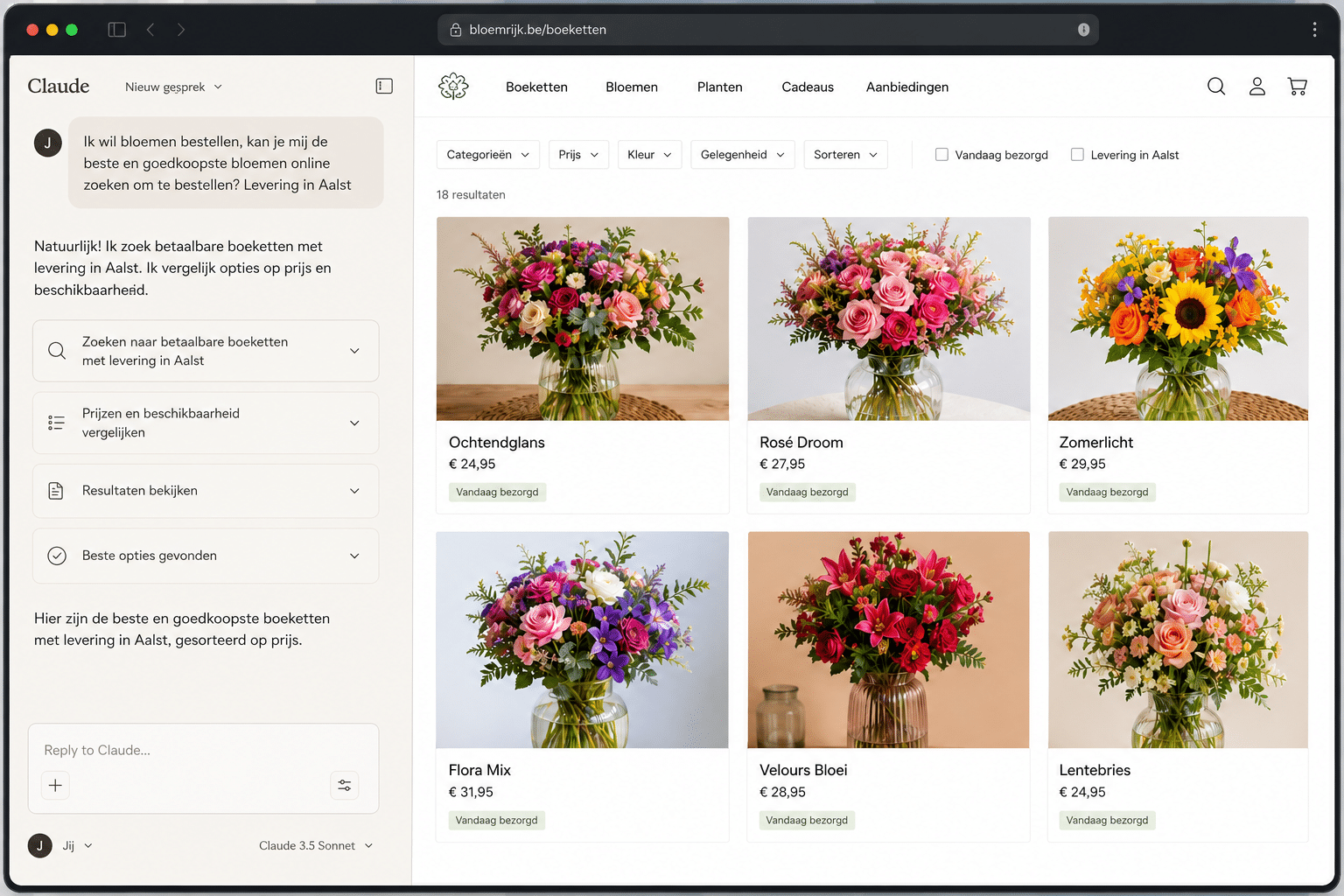The height and width of the screenshot is (896, 1344).
Task: Go to the Cadeaus menu
Action: point(808,87)
